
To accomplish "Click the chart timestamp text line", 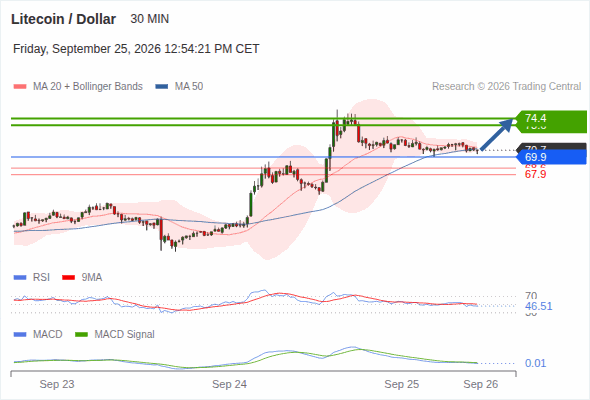I will (x=136, y=49).
